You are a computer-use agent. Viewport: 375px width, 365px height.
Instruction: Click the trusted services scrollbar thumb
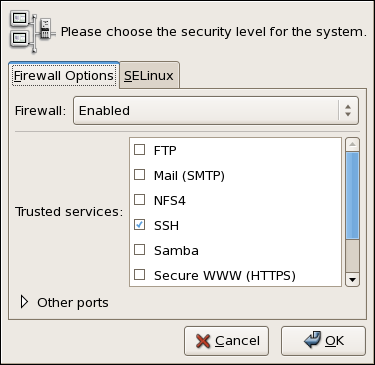click(353, 196)
